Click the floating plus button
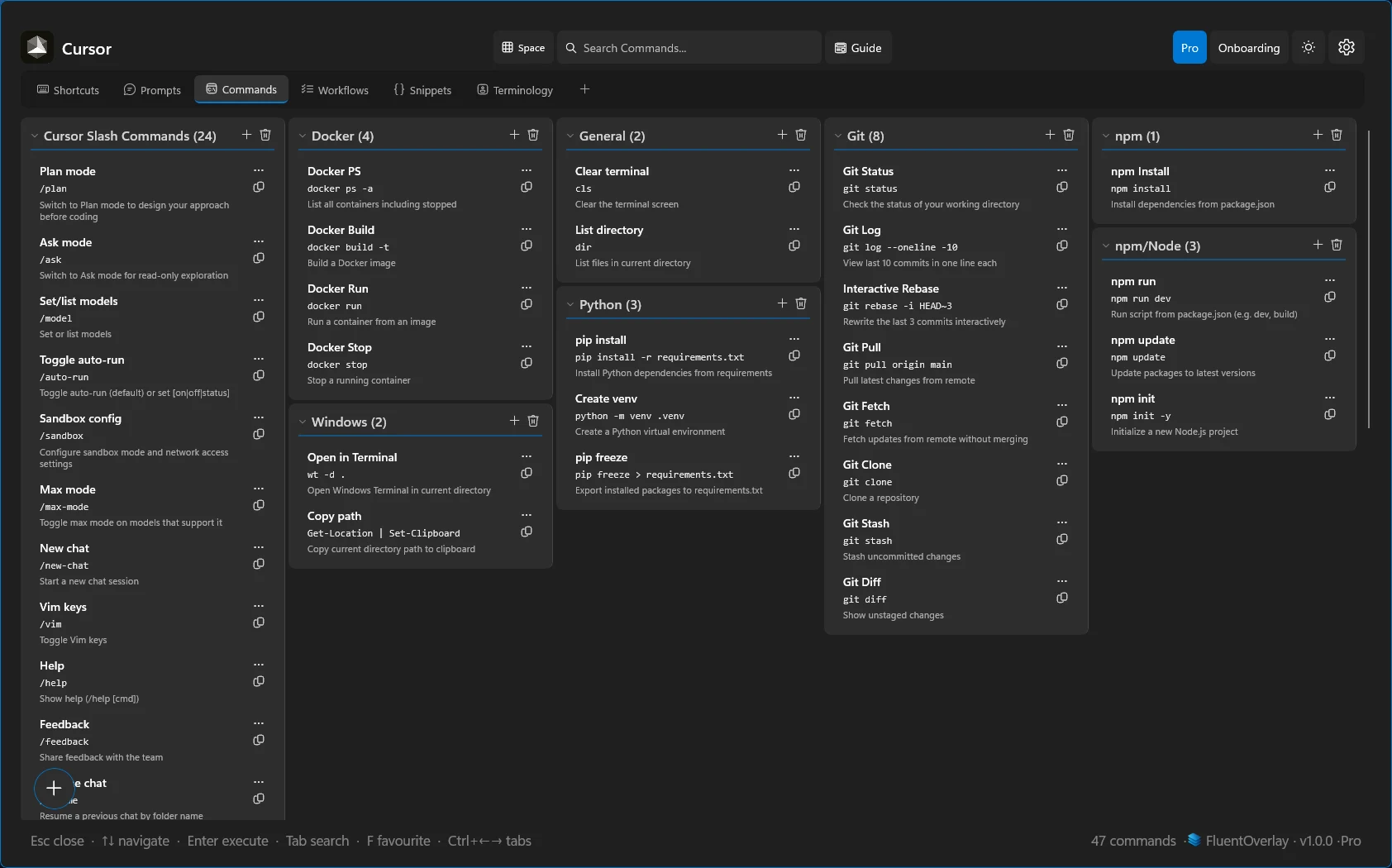Viewport: 1392px width, 868px height. [54, 789]
